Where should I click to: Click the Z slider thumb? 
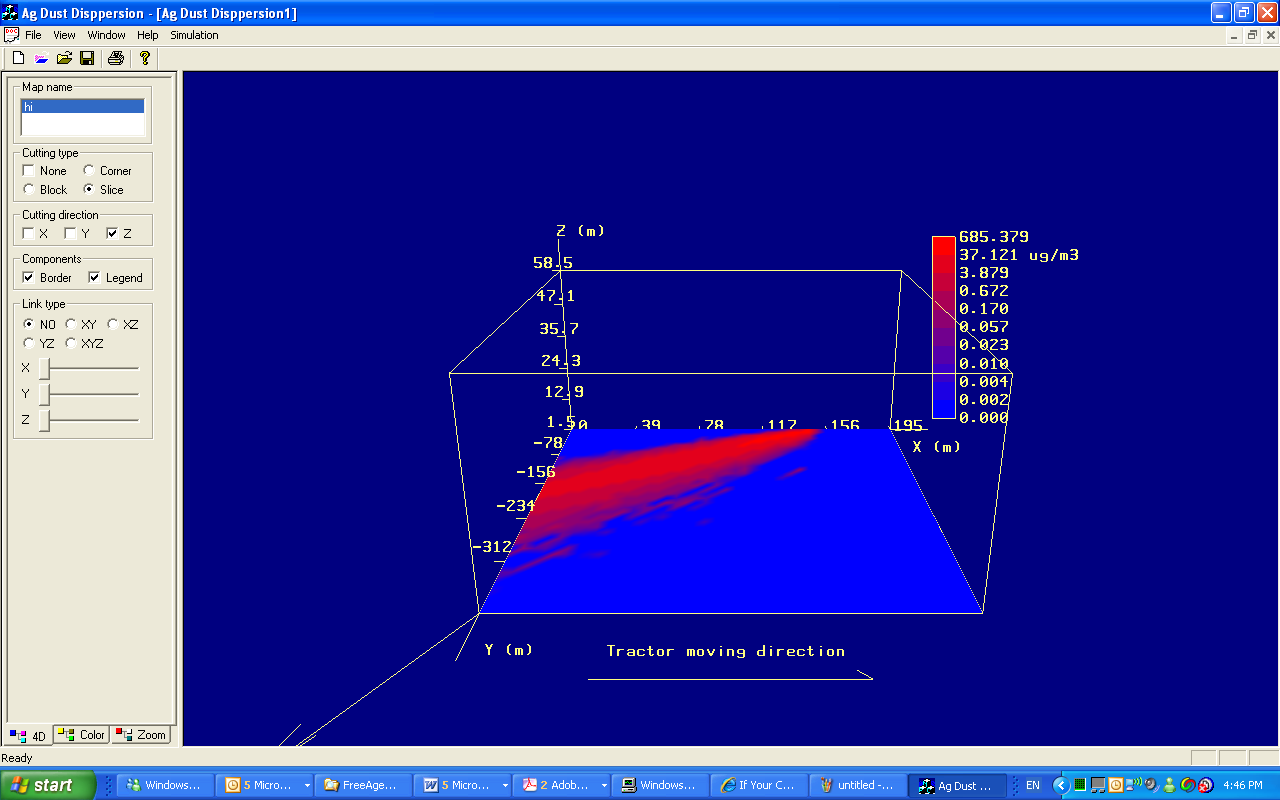[44, 421]
